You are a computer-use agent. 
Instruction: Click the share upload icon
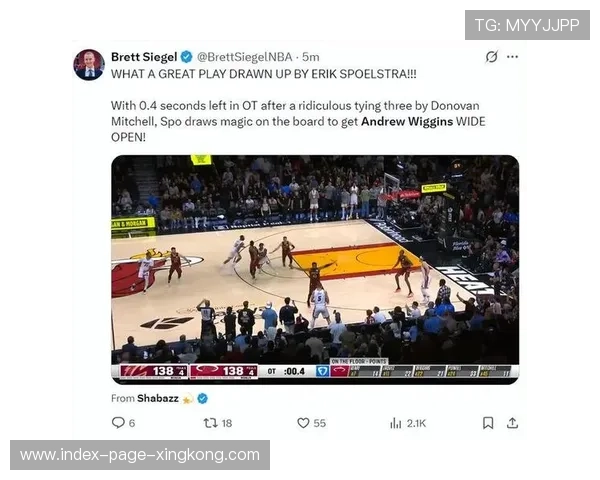(x=512, y=423)
